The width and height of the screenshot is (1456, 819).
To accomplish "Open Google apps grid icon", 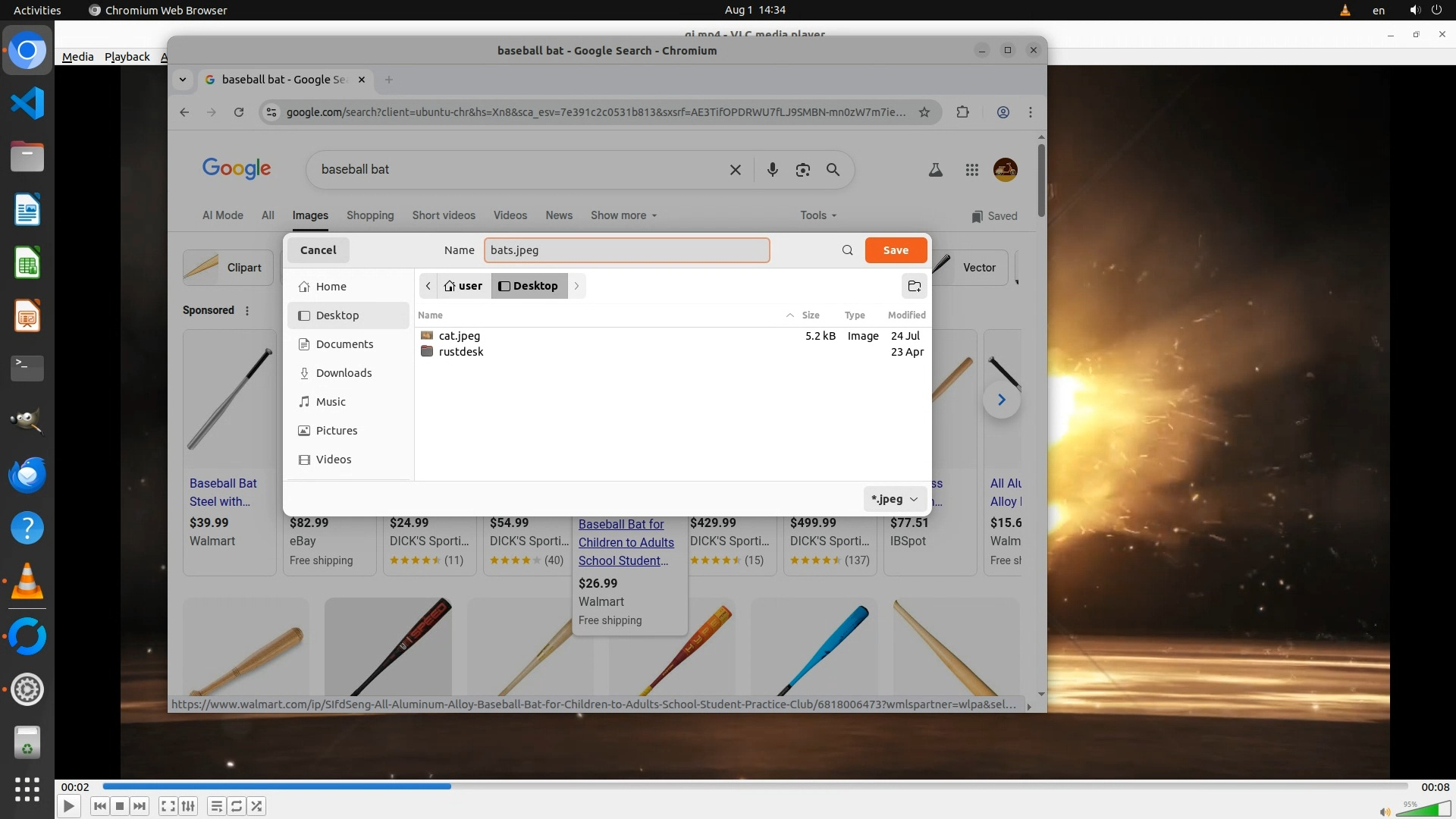I will (x=971, y=170).
